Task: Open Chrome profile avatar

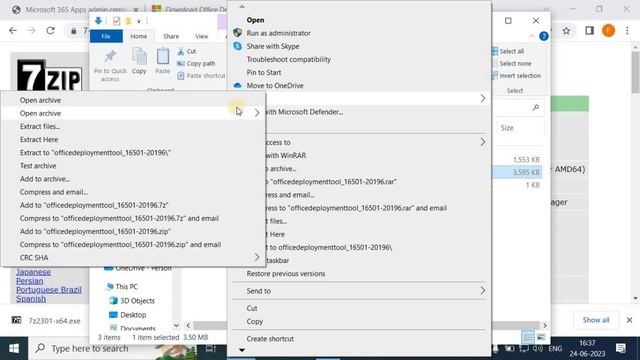Action: click(608, 31)
